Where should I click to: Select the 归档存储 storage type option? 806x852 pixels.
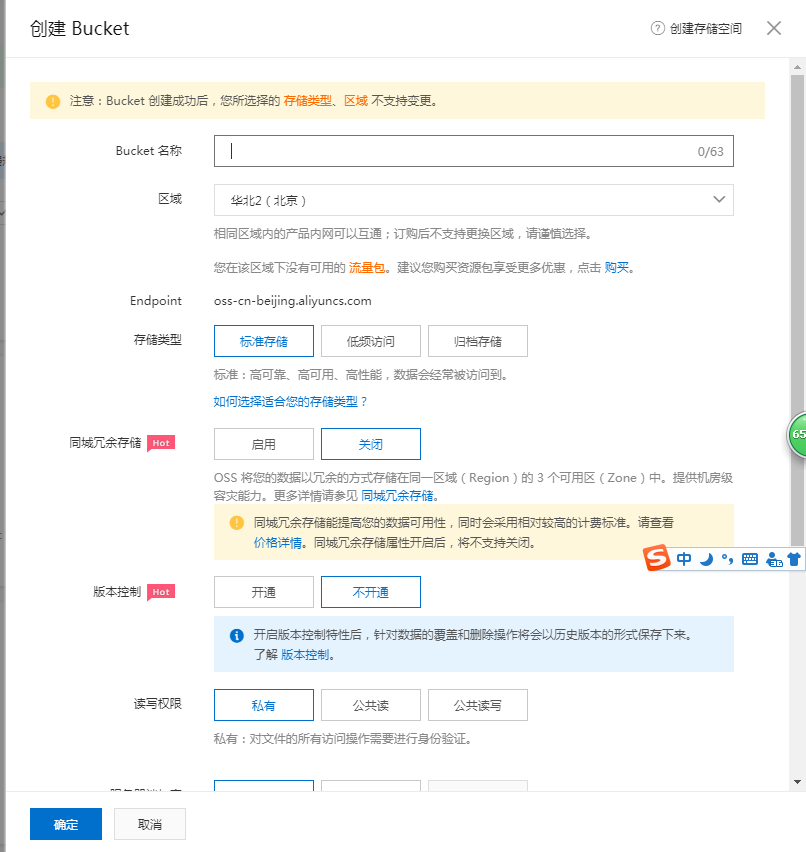click(477, 340)
